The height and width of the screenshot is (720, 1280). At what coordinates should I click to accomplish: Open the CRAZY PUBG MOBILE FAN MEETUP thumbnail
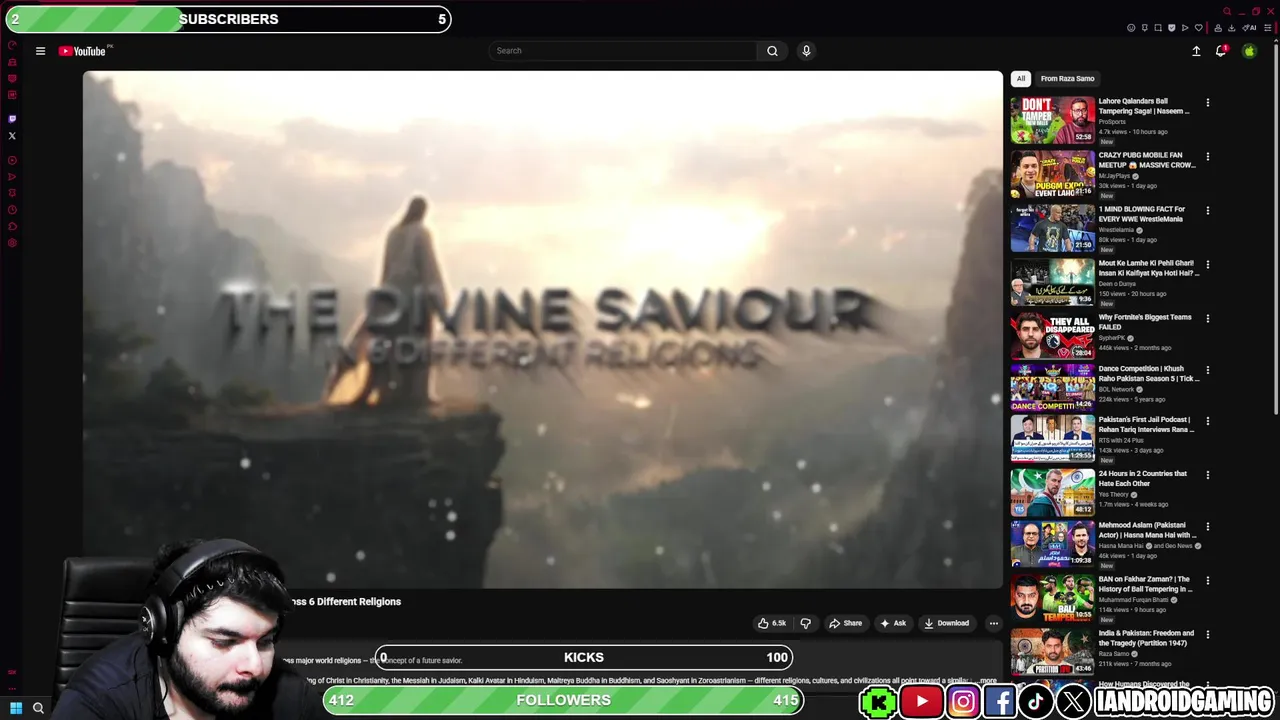point(1052,174)
